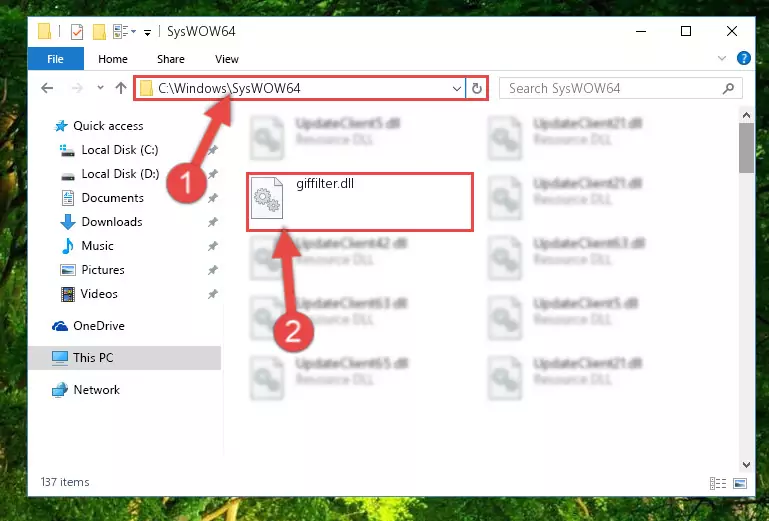Screen dimensions: 769x521
Task: Click the pin icon beside Music
Action: click(x=212, y=246)
